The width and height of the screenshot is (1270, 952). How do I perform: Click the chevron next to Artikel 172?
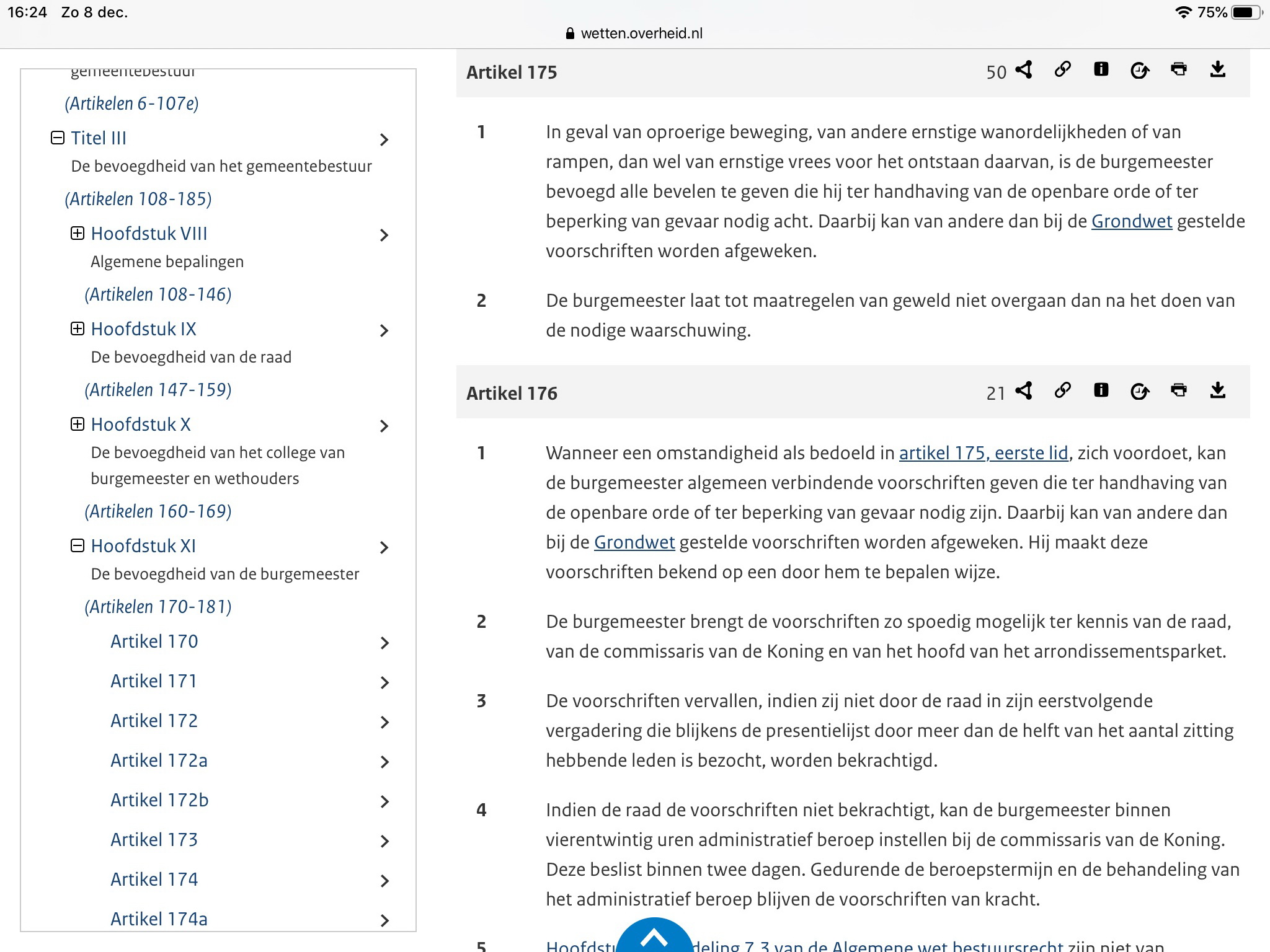(x=384, y=722)
